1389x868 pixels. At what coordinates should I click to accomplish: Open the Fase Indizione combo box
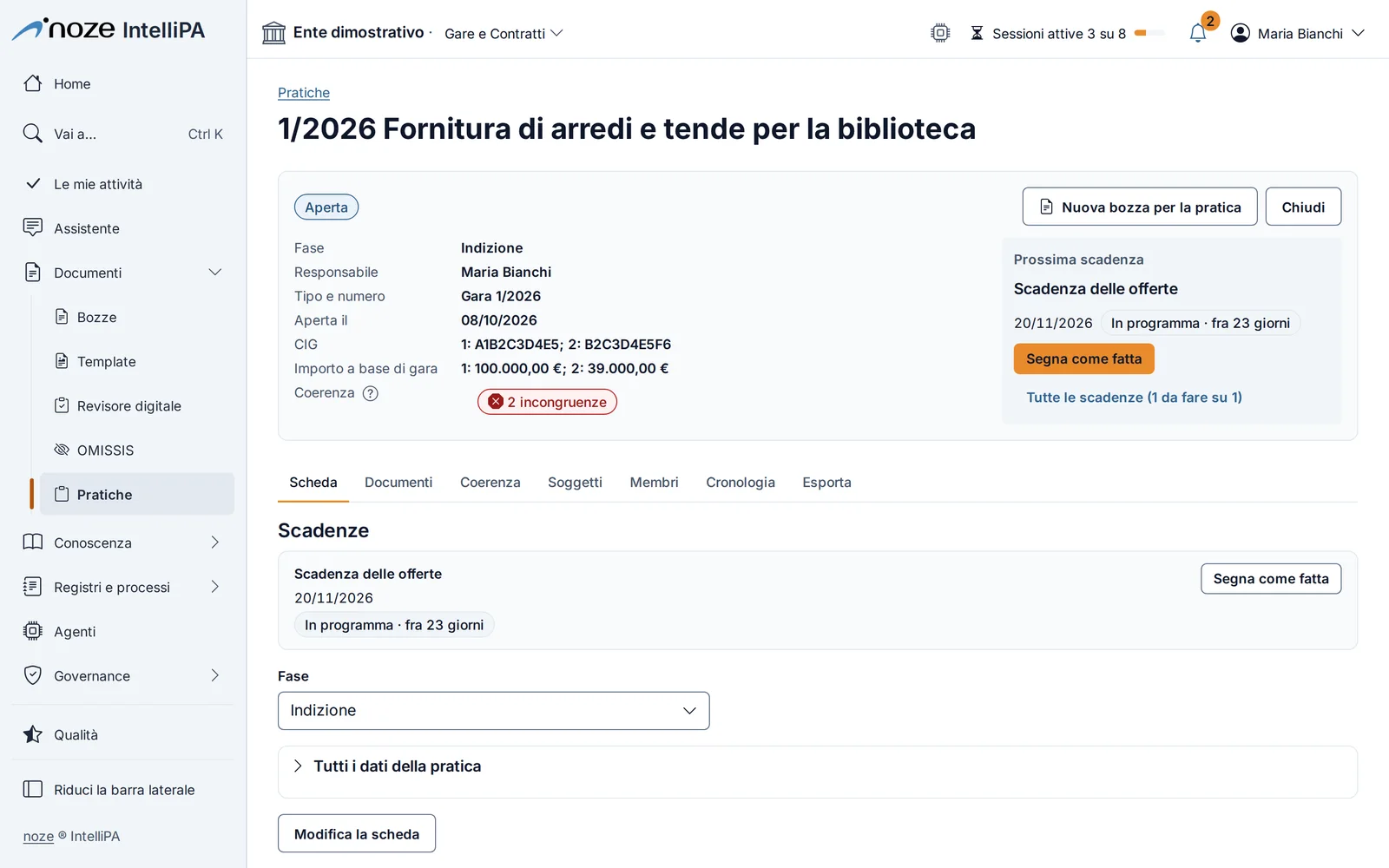[x=493, y=711]
